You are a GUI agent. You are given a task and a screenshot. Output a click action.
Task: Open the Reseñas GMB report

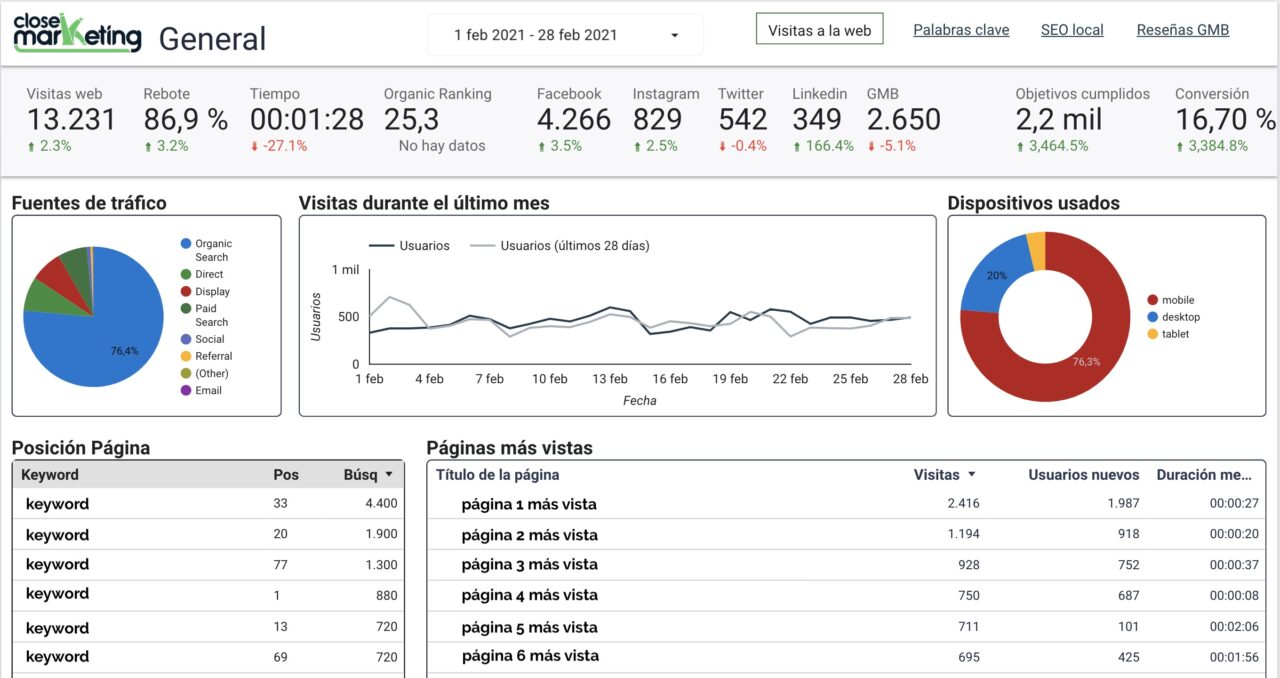click(x=1182, y=29)
